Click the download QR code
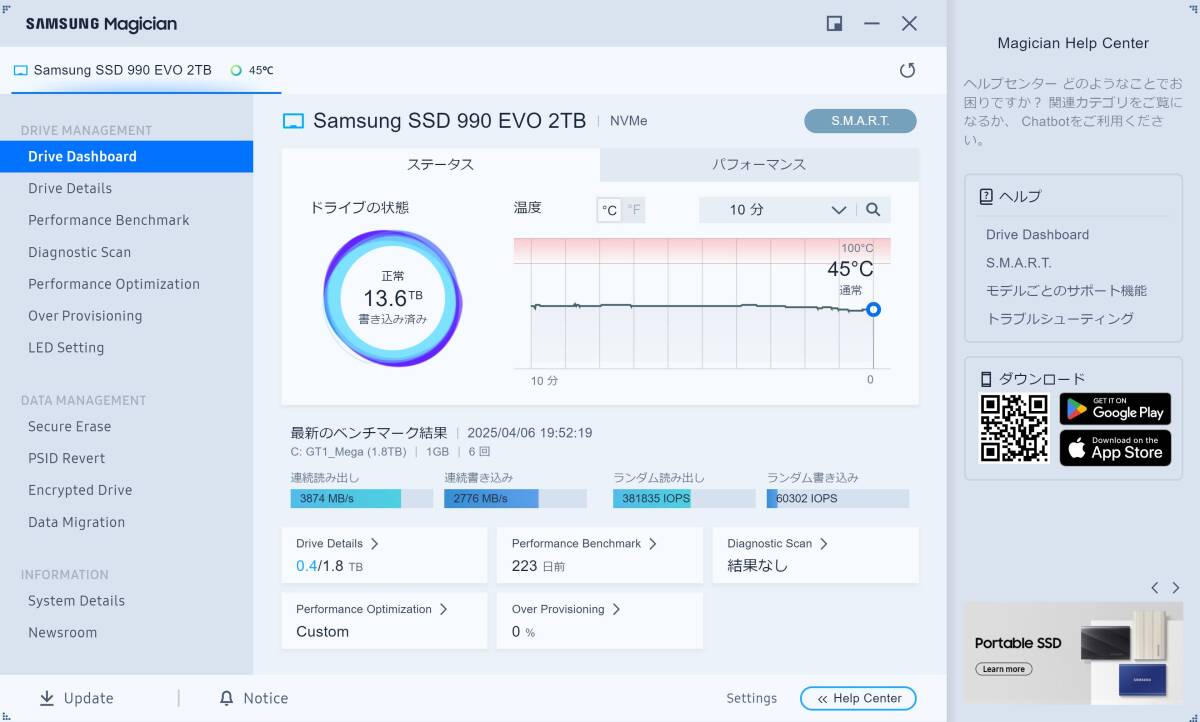Image resolution: width=1200 pixels, height=722 pixels. click(x=1014, y=428)
